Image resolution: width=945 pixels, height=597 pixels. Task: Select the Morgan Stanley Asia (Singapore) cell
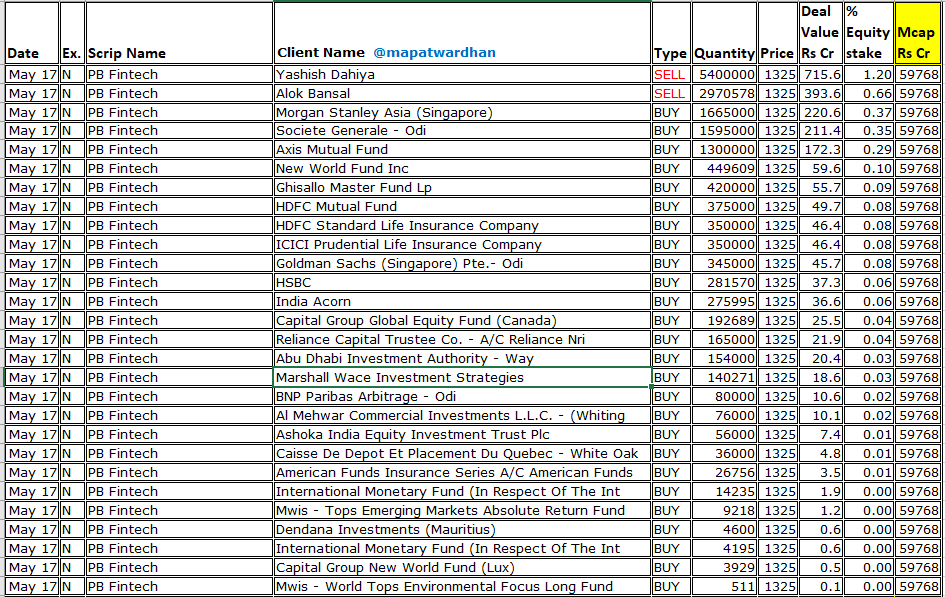tap(462, 113)
